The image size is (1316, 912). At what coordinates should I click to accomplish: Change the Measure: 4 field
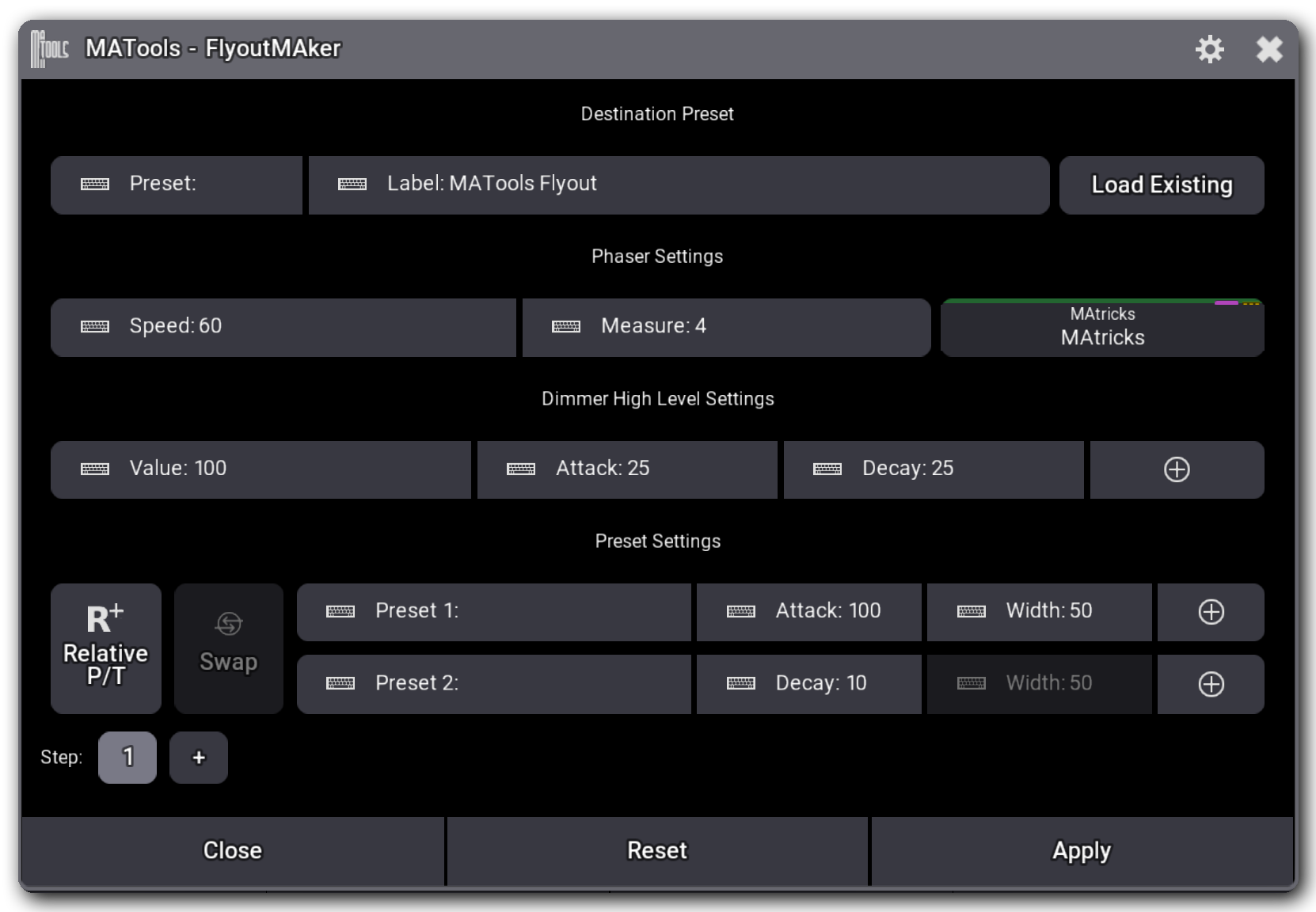(726, 327)
